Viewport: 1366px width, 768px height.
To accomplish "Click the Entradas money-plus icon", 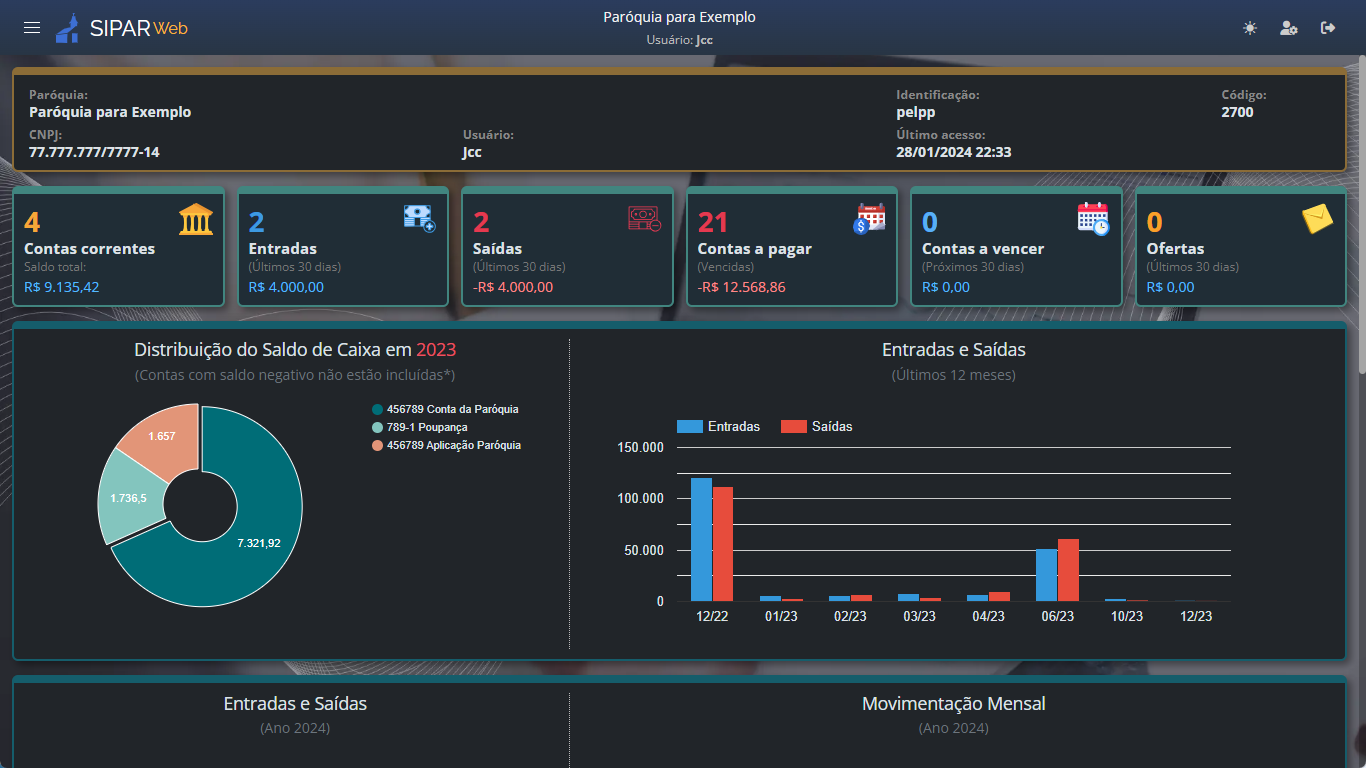I will (420, 219).
